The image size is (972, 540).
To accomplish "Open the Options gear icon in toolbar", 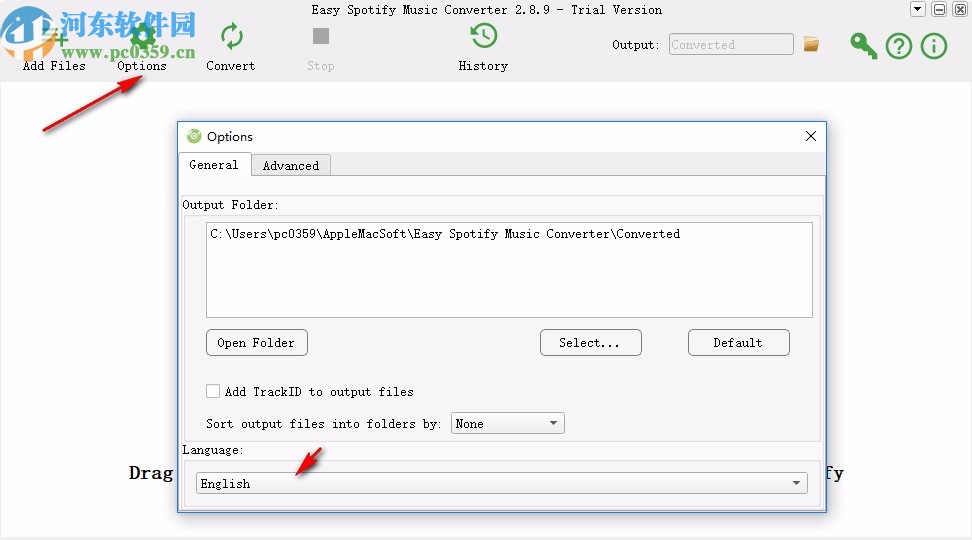I will coord(143,37).
